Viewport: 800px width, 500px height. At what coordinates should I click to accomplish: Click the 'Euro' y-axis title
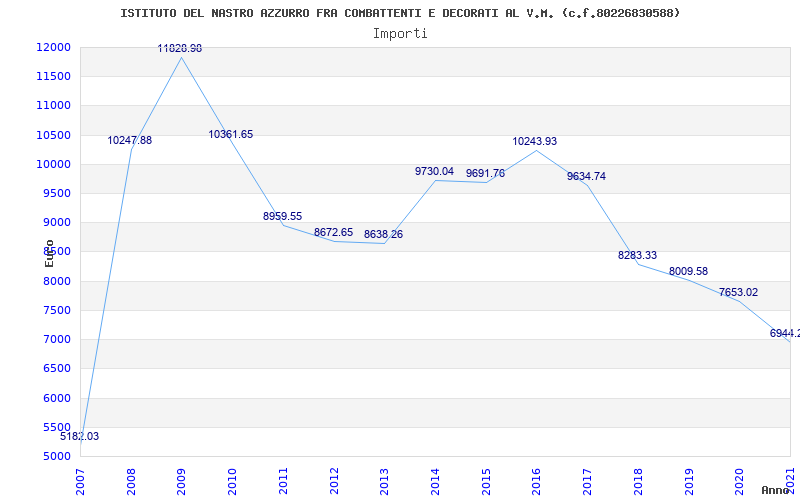point(49,253)
